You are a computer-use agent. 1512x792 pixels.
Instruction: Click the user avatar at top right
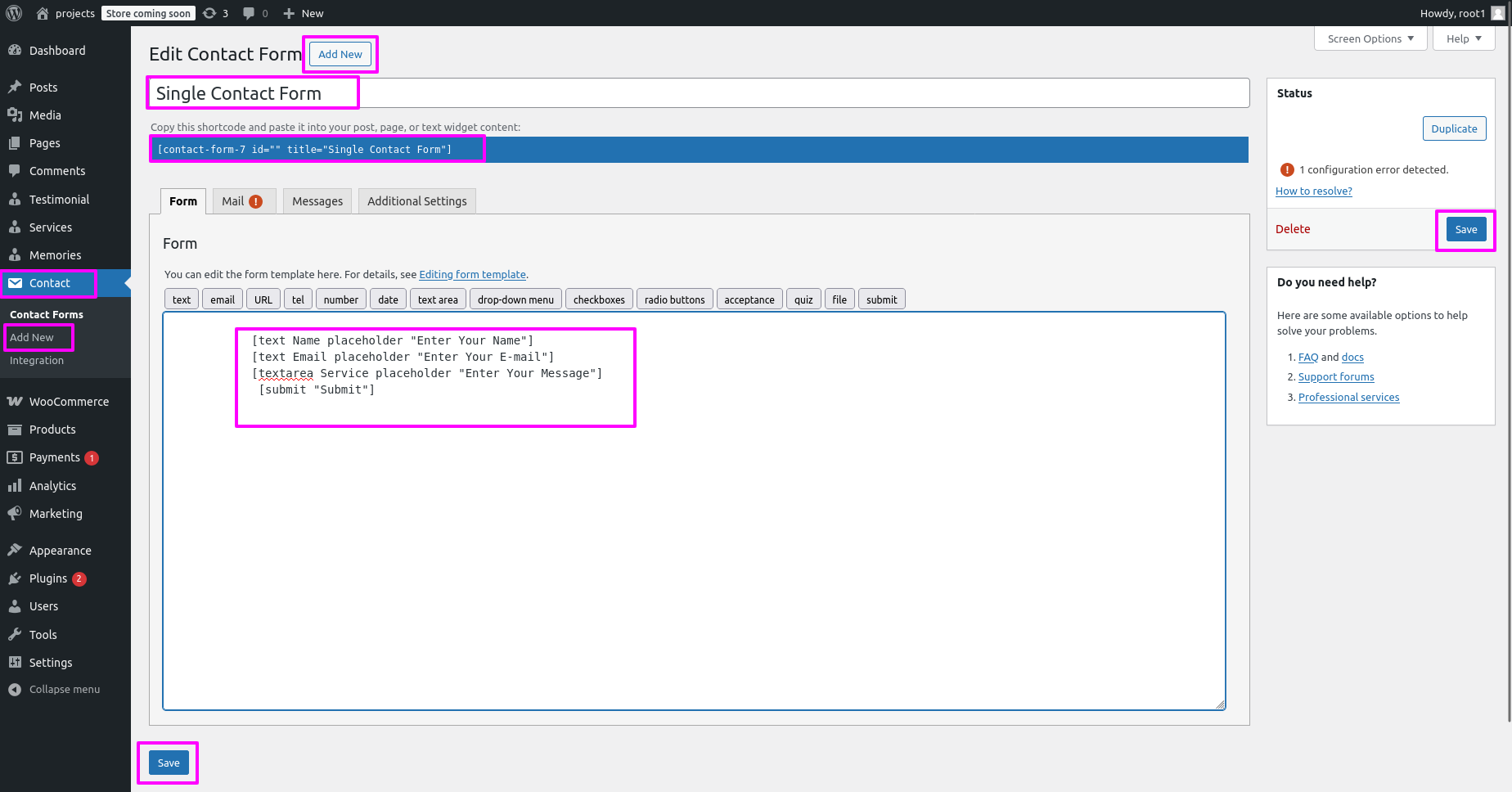[1497, 13]
